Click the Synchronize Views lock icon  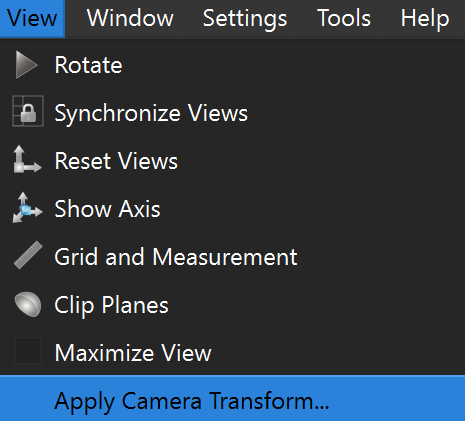(28, 111)
